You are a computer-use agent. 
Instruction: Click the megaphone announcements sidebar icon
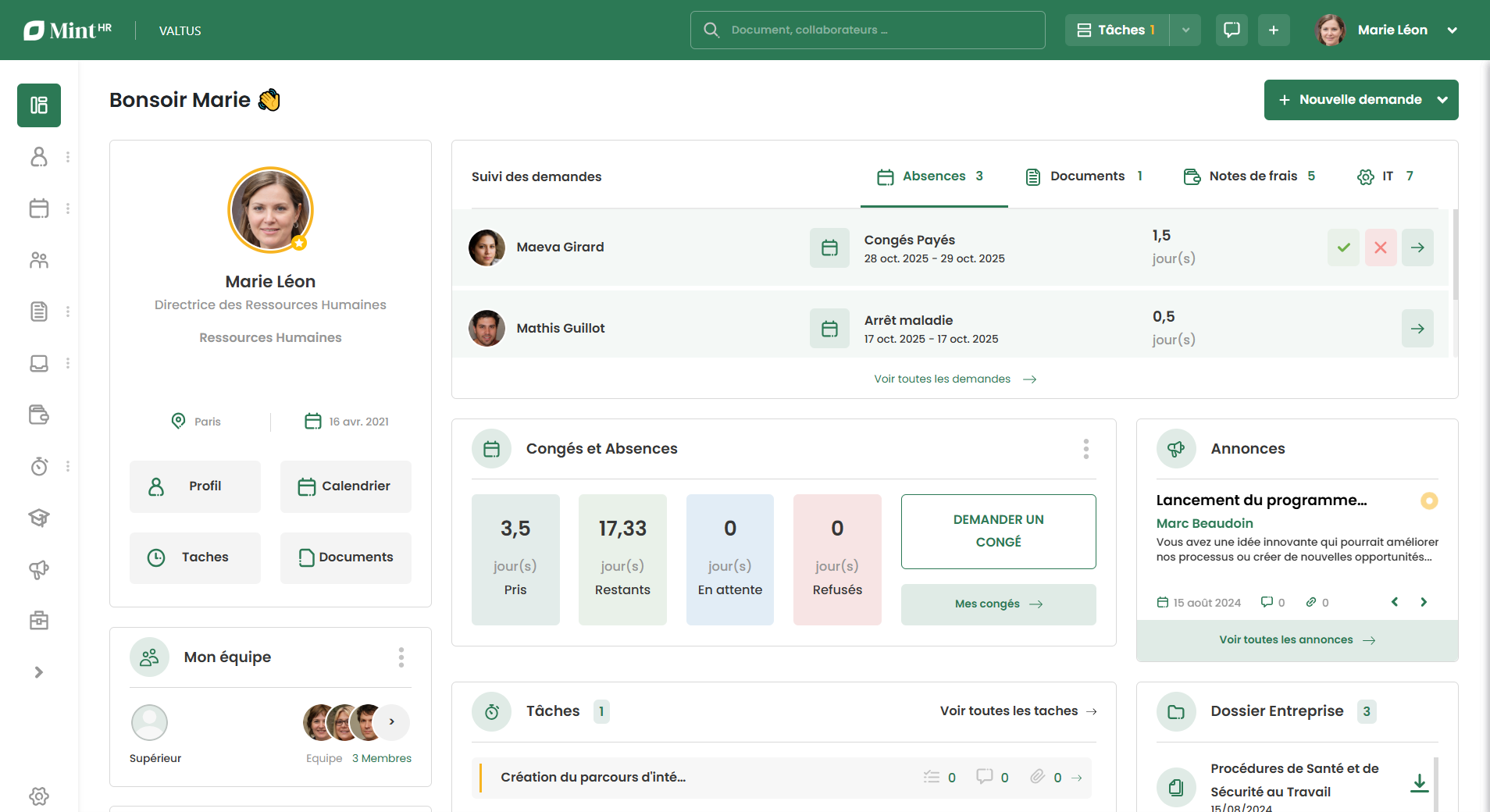[39, 570]
